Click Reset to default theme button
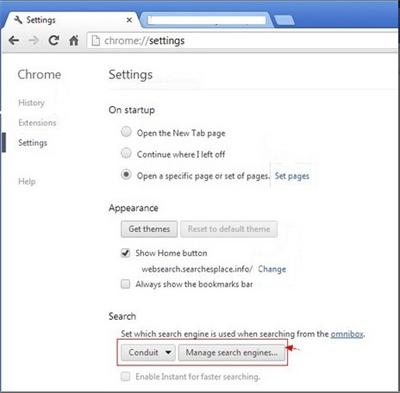 click(x=229, y=229)
